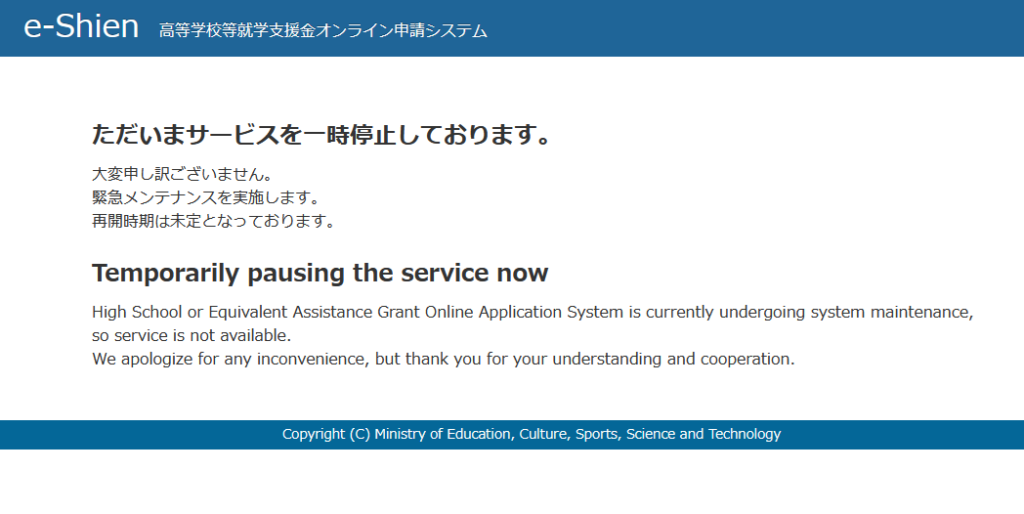Click the word "Temporarily" in the English heading
The height and width of the screenshot is (514, 1024).
(x=166, y=273)
